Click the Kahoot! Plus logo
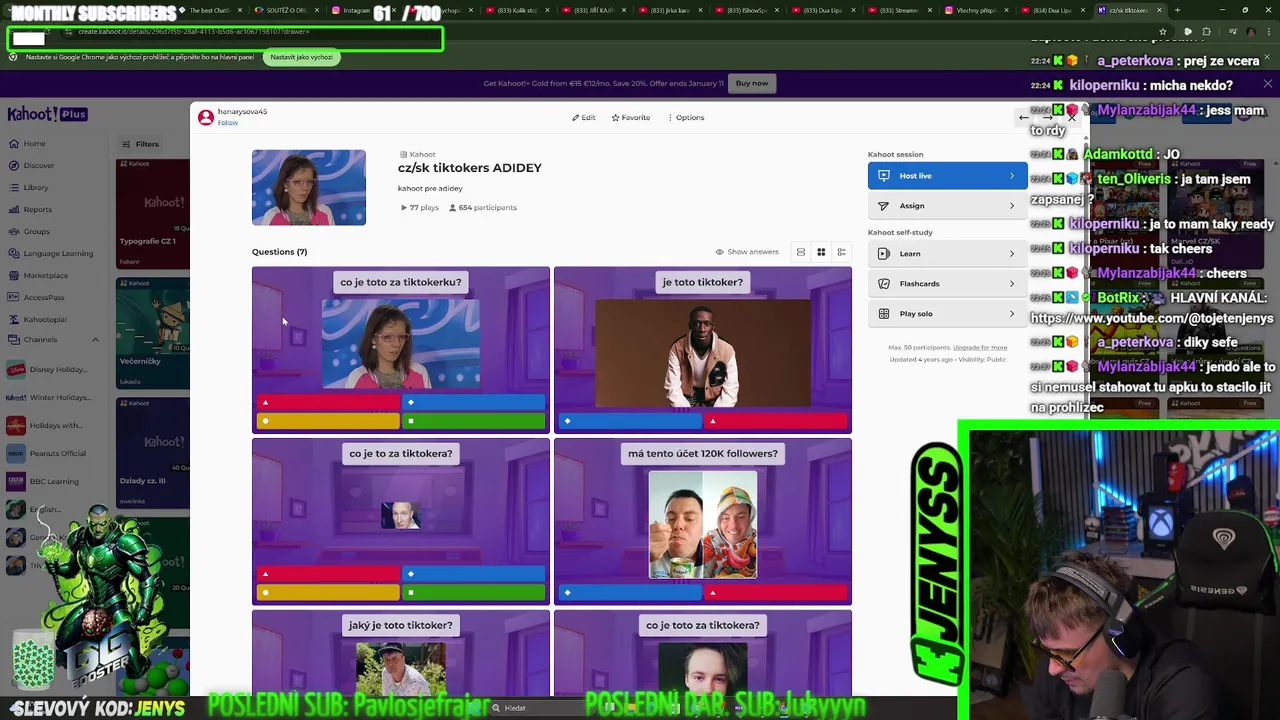 [47, 114]
